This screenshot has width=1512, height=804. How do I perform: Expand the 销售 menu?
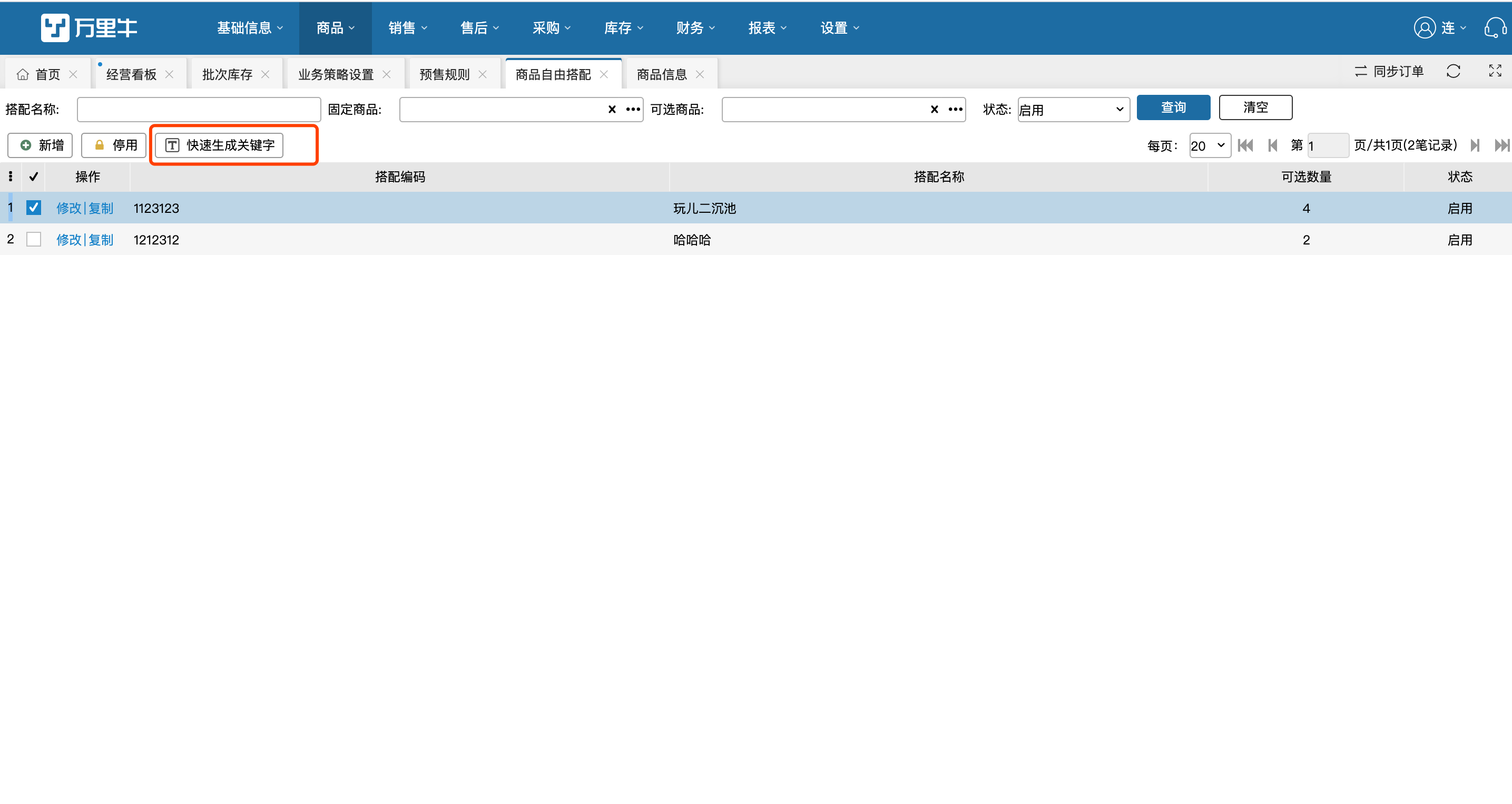pyautogui.click(x=407, y=27)
